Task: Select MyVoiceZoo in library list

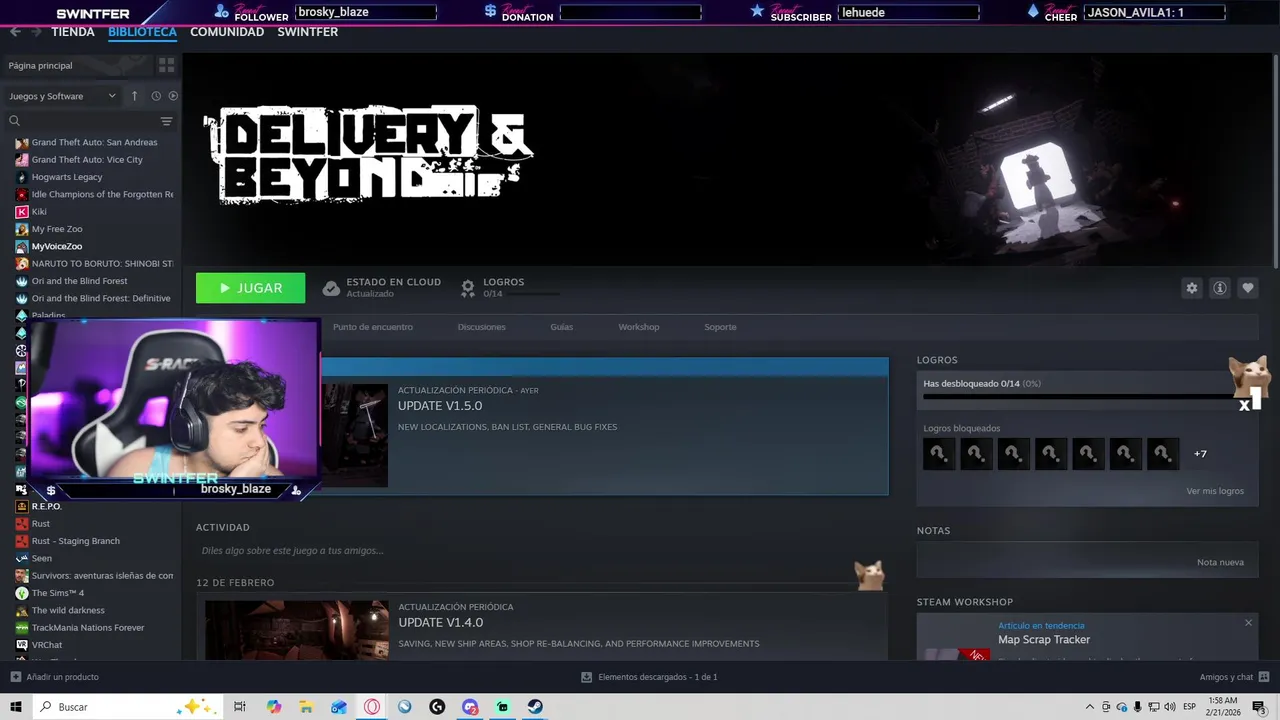Action: tap(57, 246)
